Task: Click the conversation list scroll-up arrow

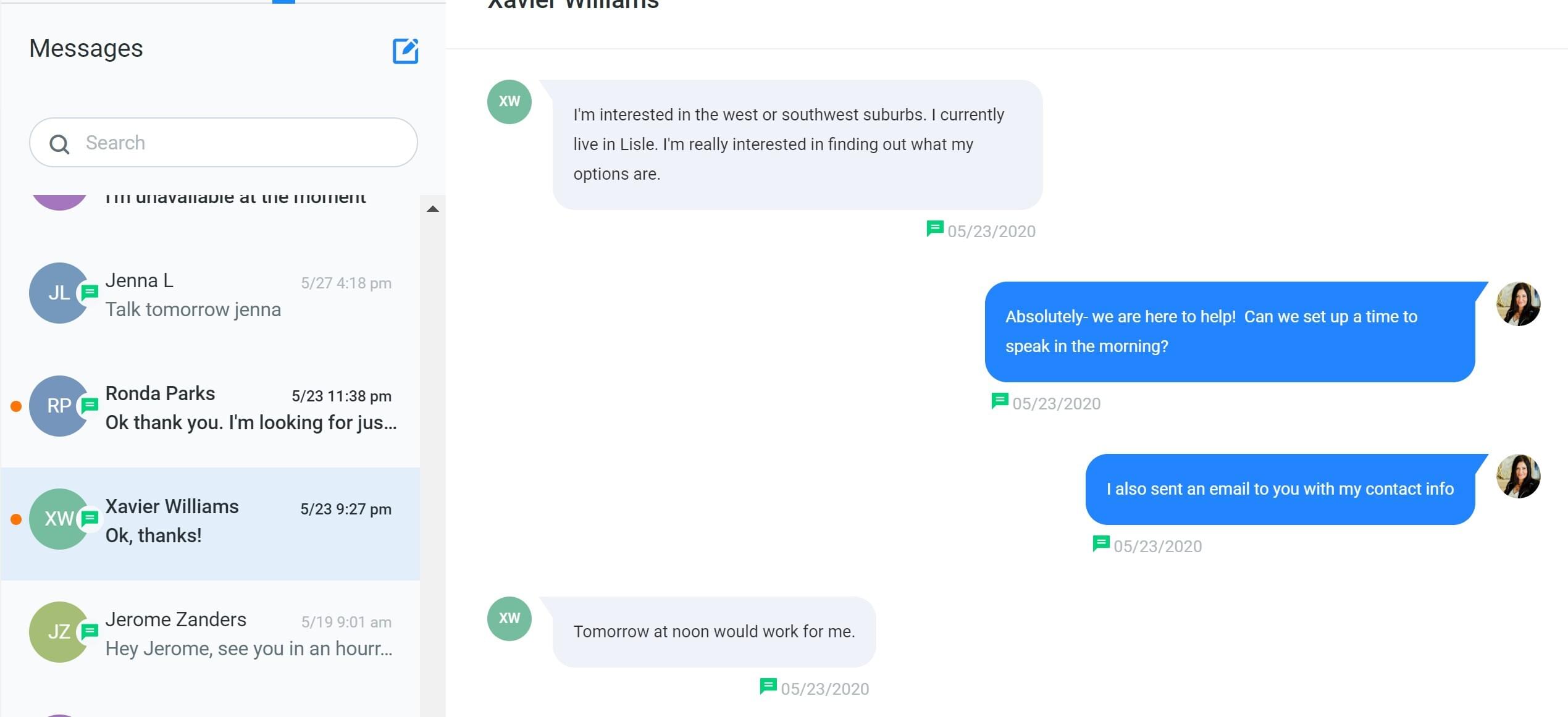Action: (433, 209)
